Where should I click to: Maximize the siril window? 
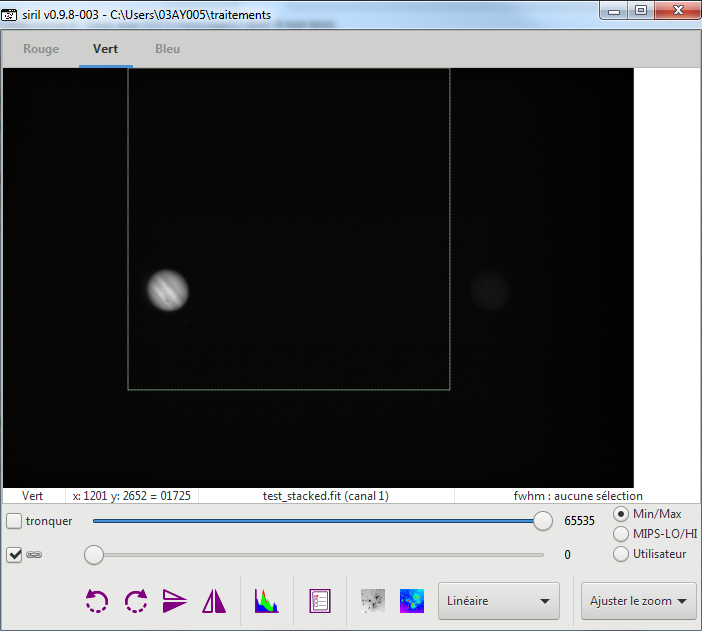tap(641, 11)
